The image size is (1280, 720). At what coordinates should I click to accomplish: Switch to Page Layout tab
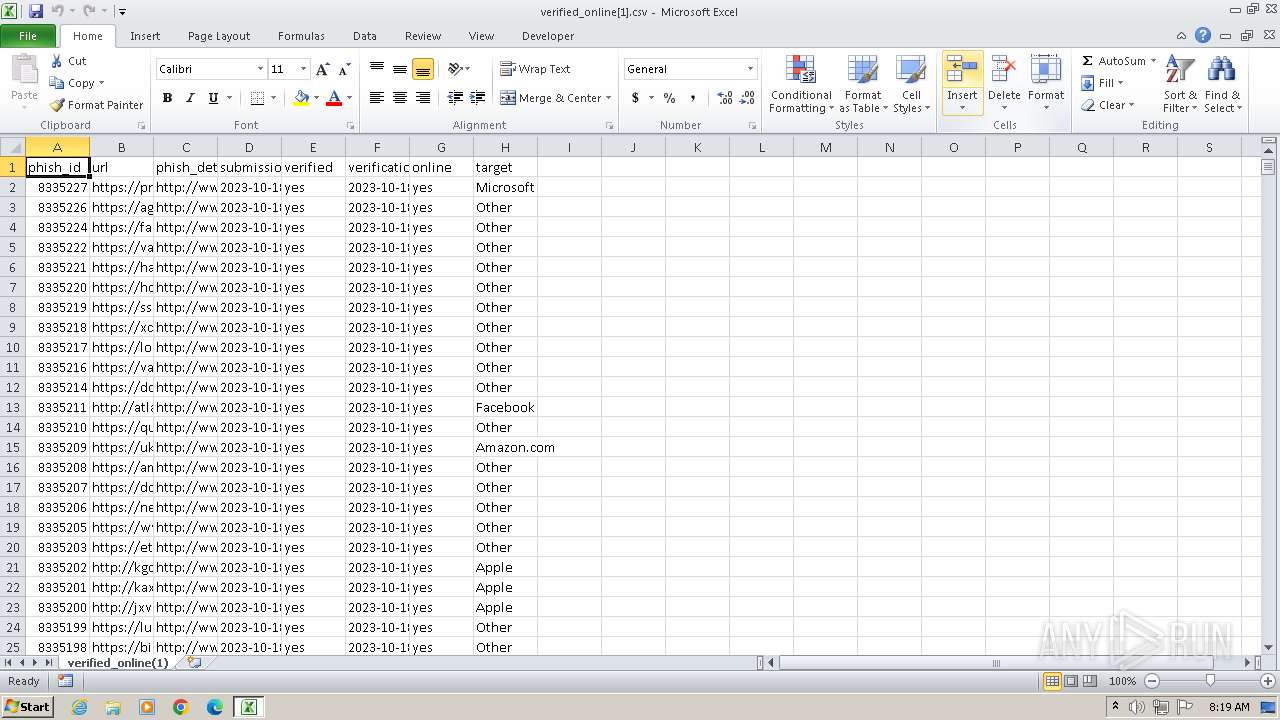click(x=219, y=36)
